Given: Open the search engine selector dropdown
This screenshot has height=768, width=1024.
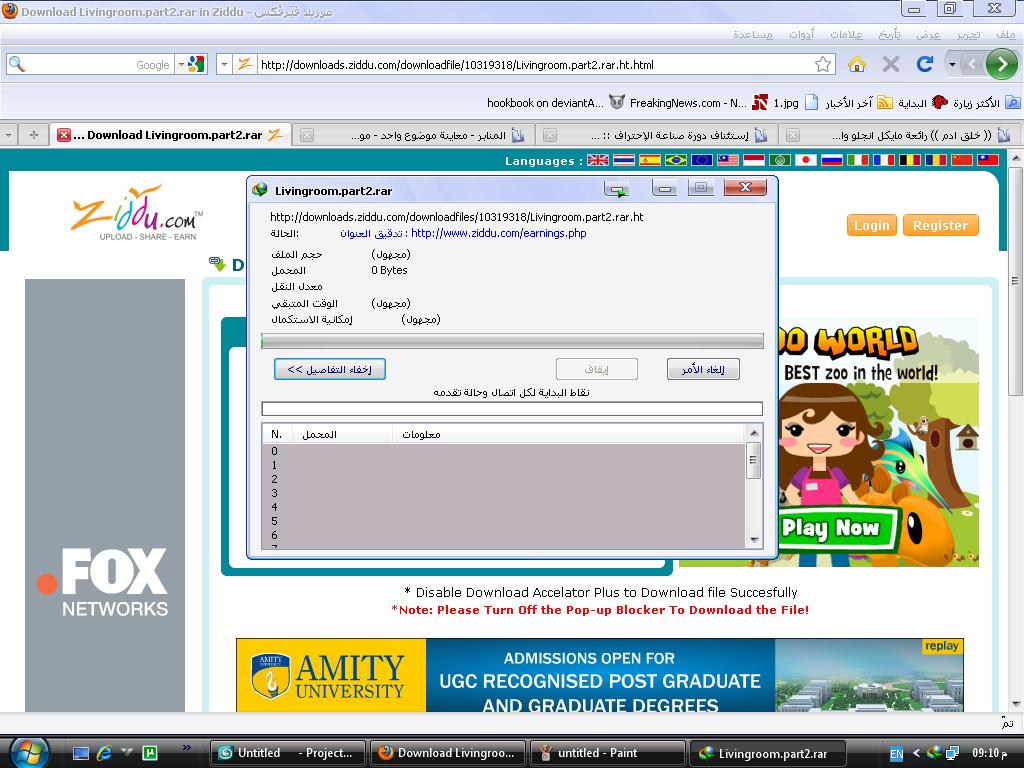Looking at the screenshot, I should pos(182,64).
